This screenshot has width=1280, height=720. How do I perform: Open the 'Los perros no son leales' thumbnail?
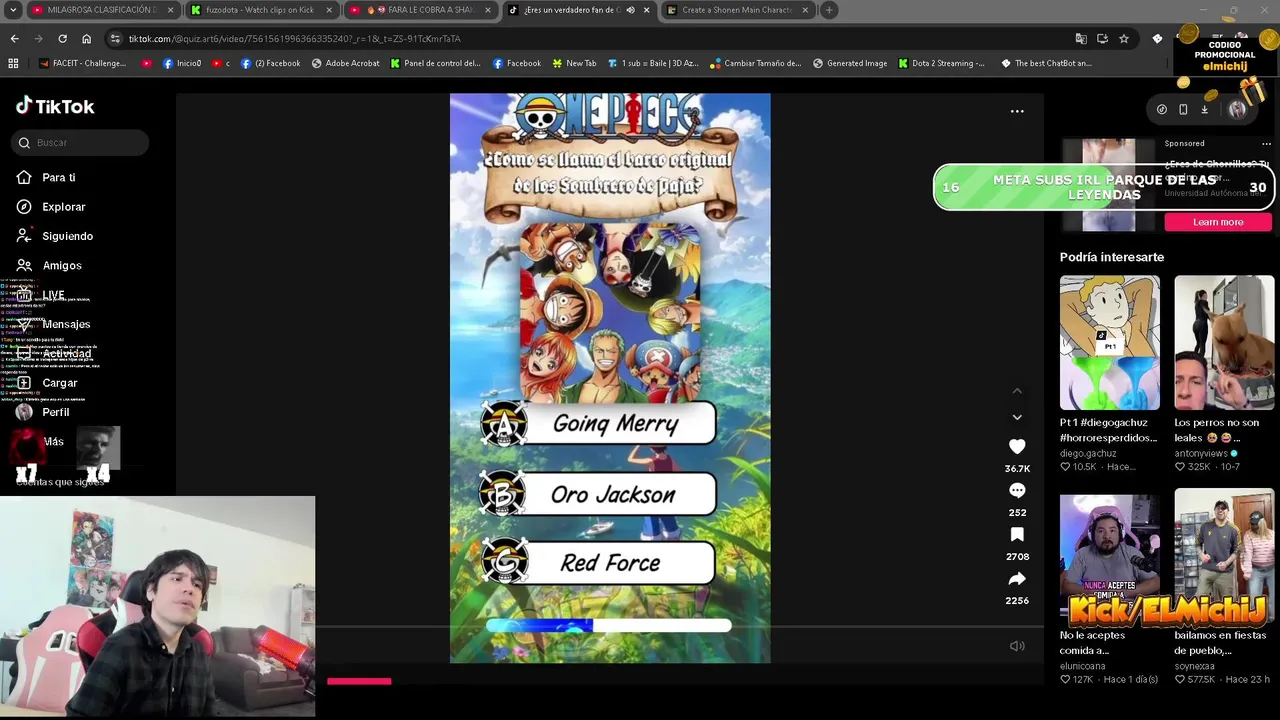[x=1224, y=343]
